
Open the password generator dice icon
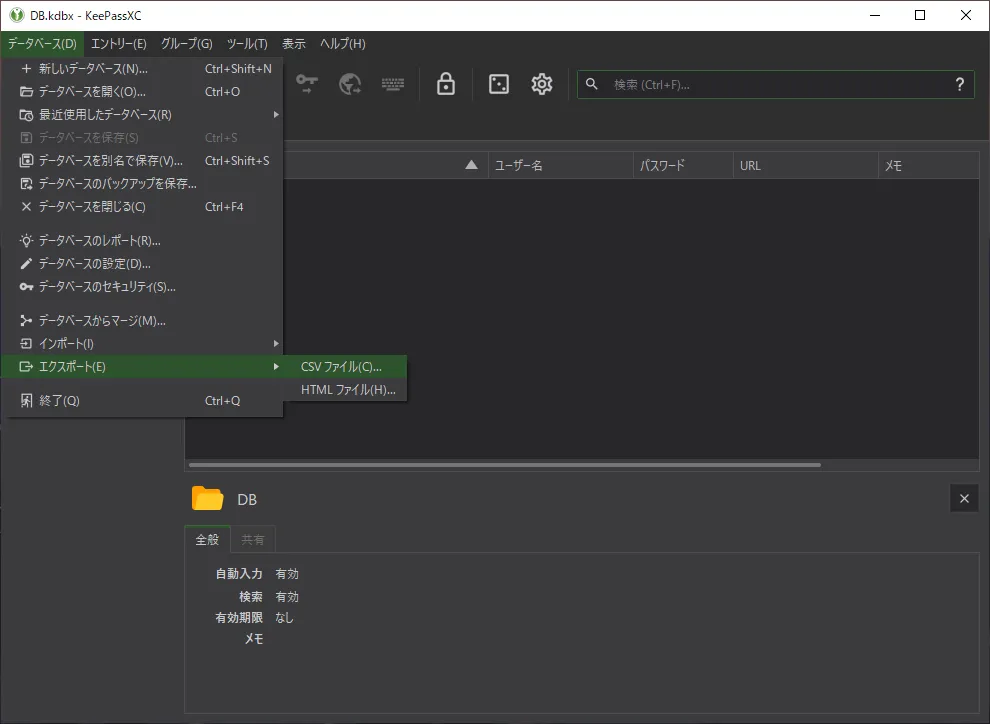tap(499, 84)
